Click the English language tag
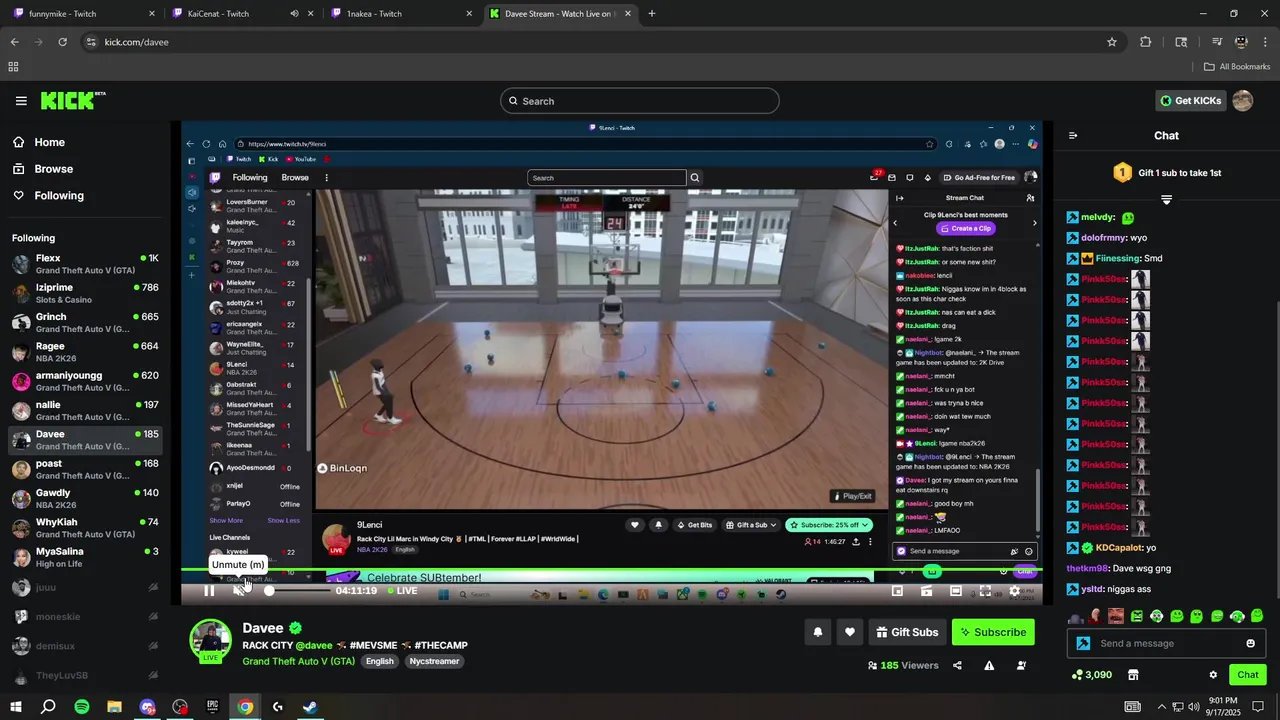 coord(379,661)
